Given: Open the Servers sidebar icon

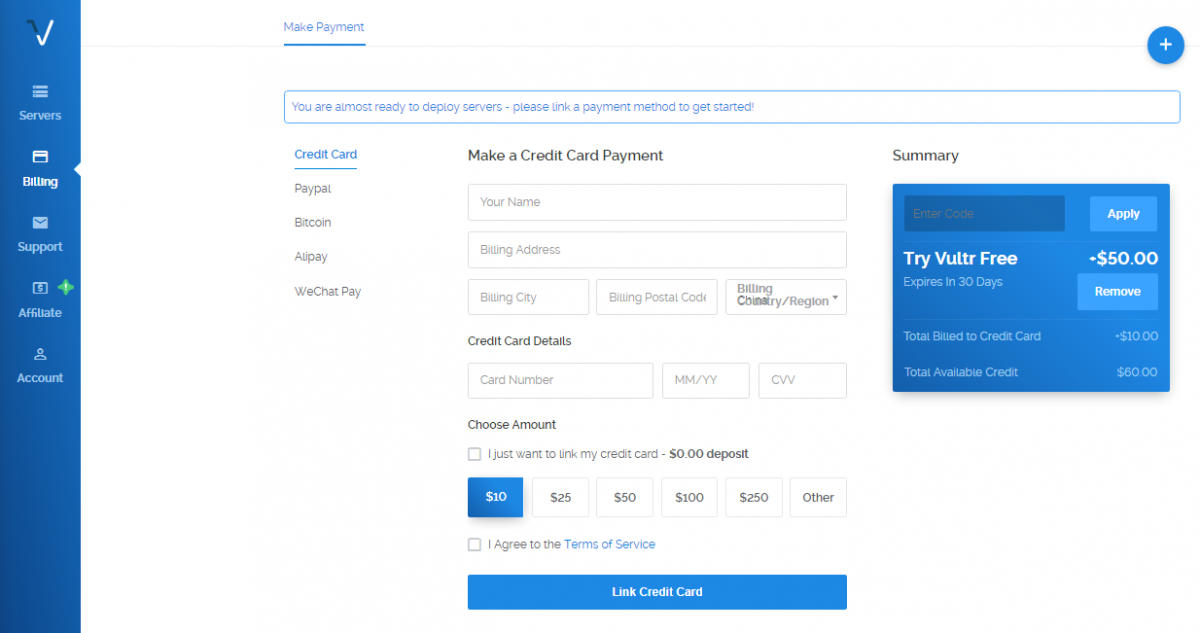Looking at the screenshot, I should [x=40, y=92].
